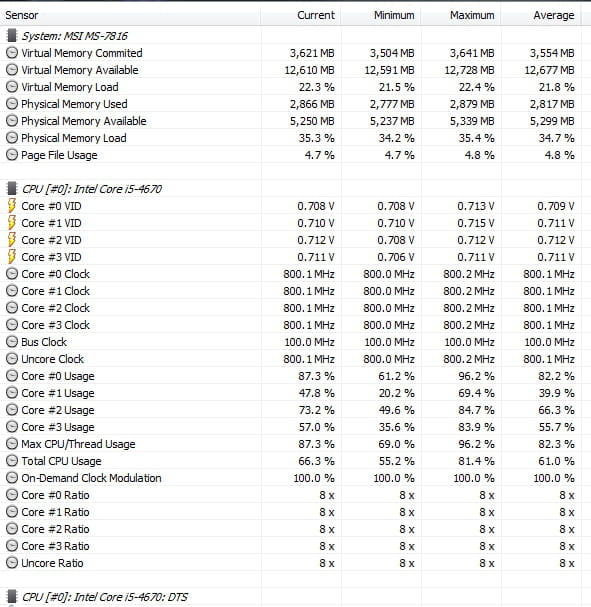Click the CPU chip icon for Intel Core i5-4670
This screenshot has height=607, width=591.
[x=12, y=189]
